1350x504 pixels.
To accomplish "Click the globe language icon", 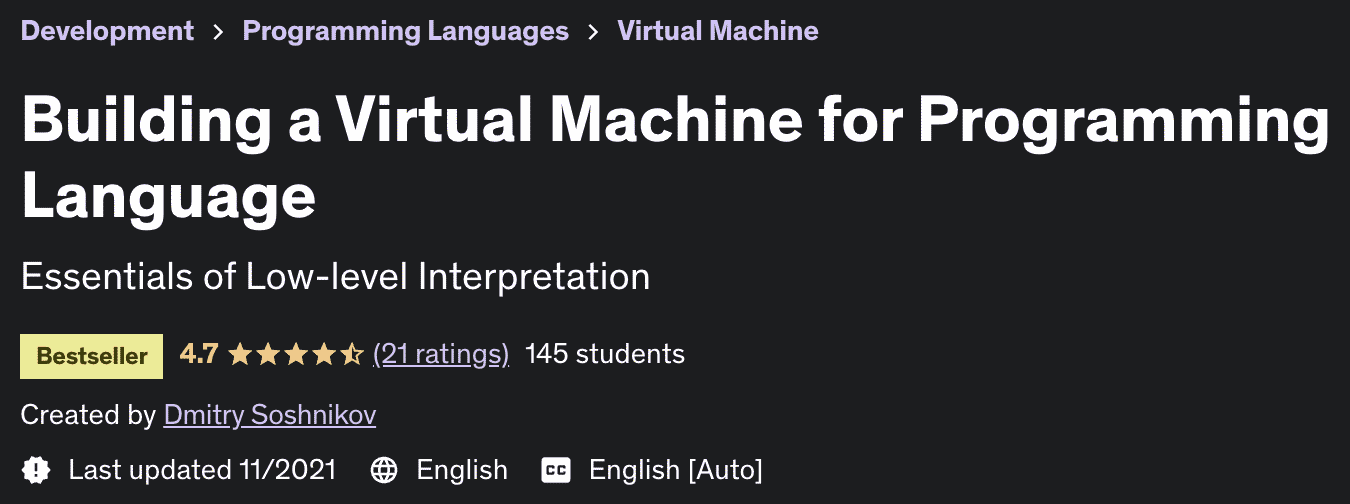I will click(384, 470).
